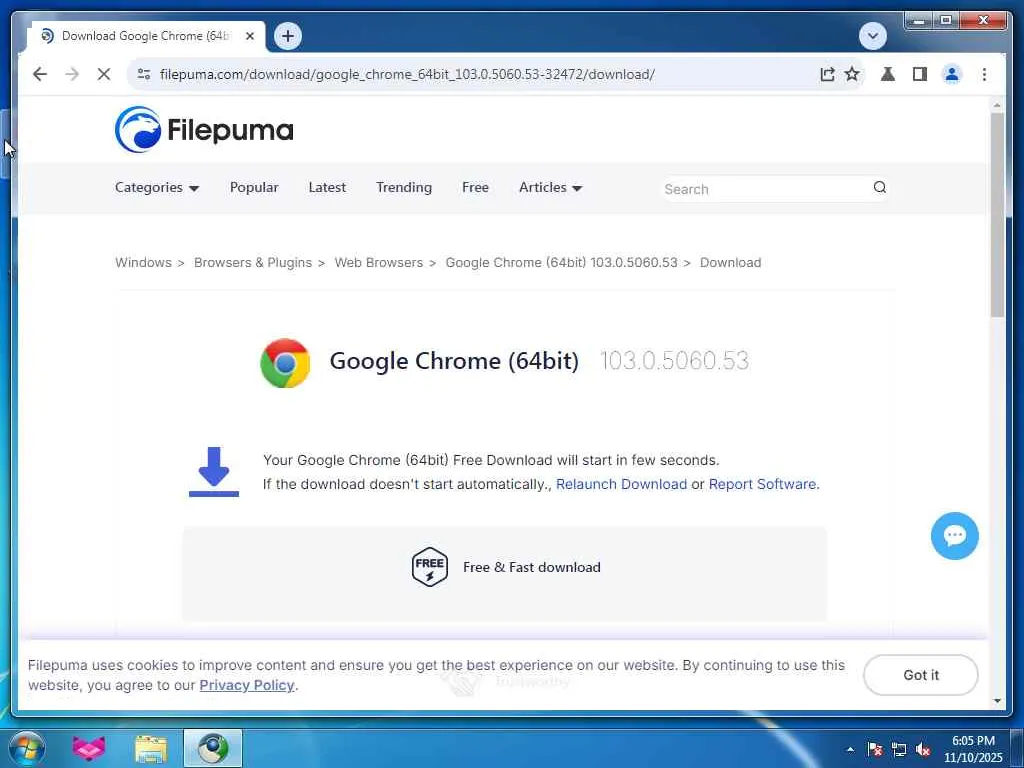
Task: View site information icon in address bar
Action: (x=144, y=74)
